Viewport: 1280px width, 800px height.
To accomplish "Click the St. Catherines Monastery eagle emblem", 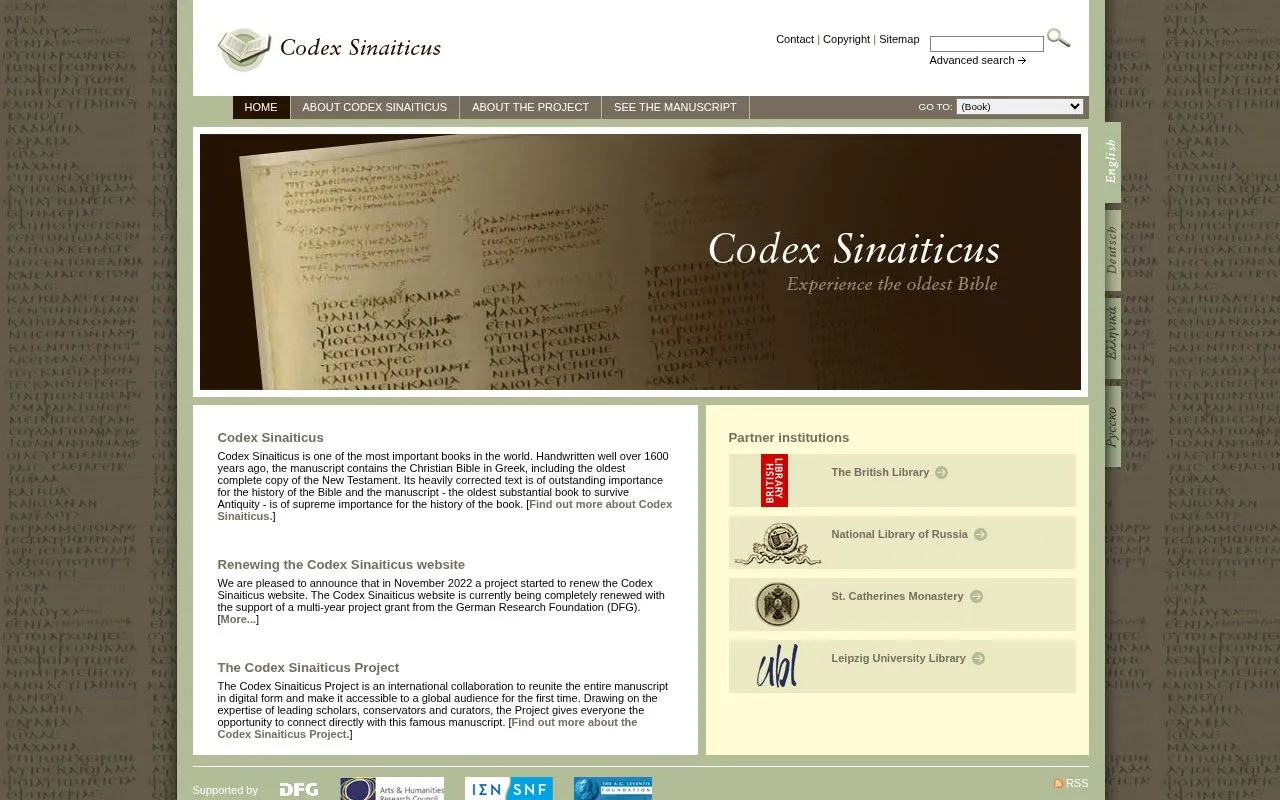I will click(777, 604).
